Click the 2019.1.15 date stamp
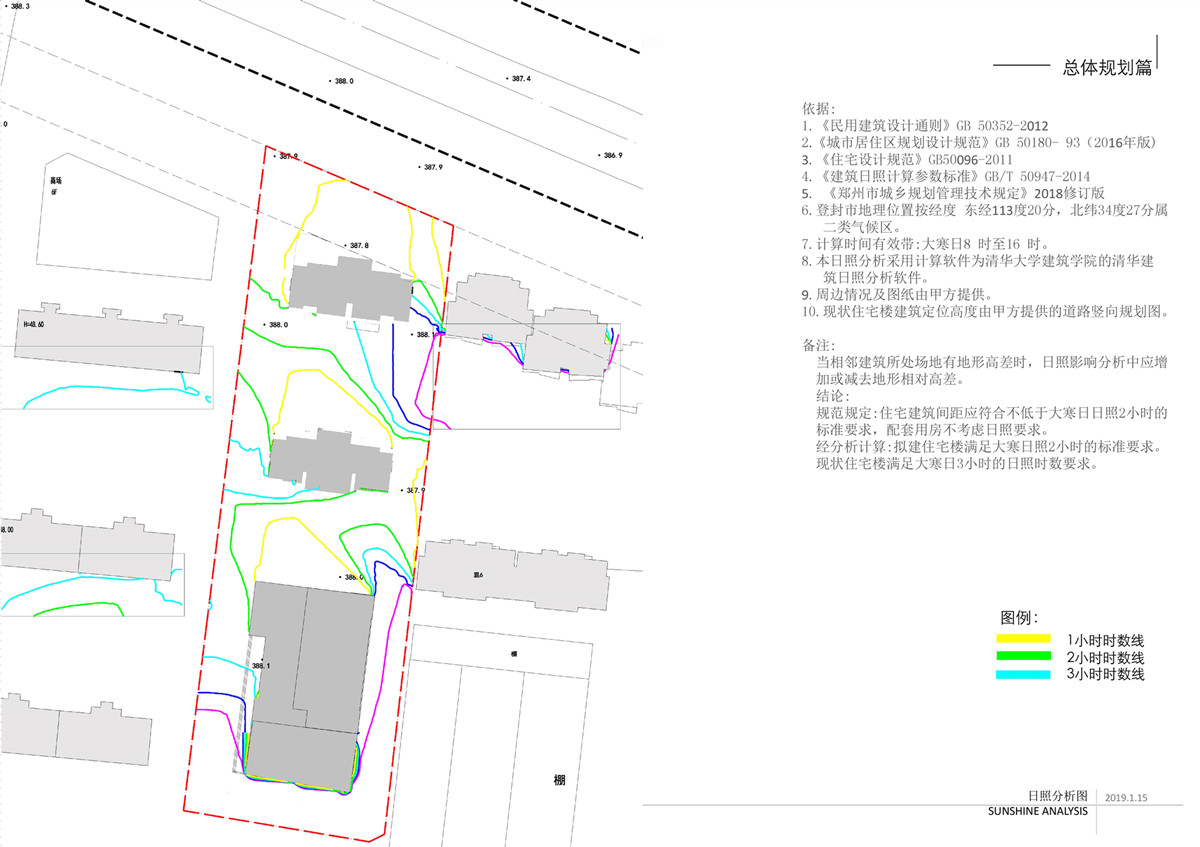Viewport: 1200px width, 847px height. 1127,797
